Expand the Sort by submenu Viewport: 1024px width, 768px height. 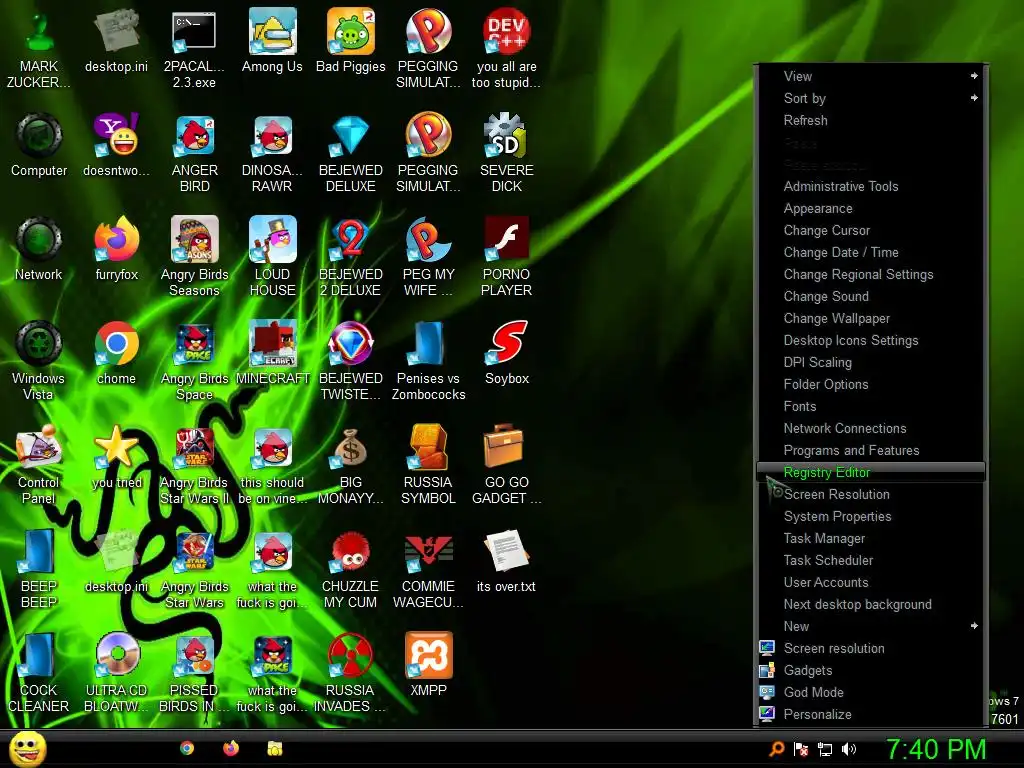click(x=871, y=99)
